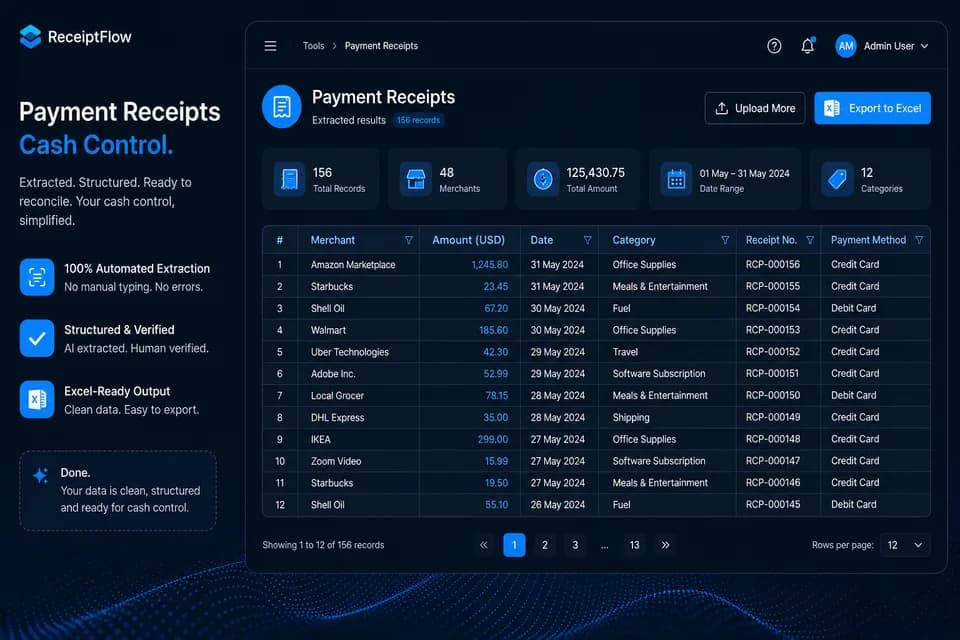Click the Export to Excel button
The height and width of the screenshot is (640, 960).
click(872, 108)
